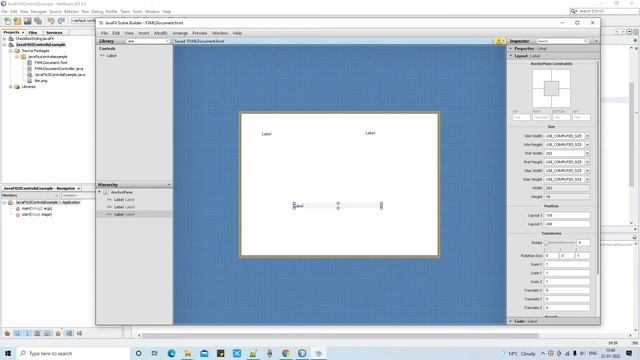Click the last icon in Navigator bottom toolbar
This screenshot has width=640, height=360.
coord(79,333)
